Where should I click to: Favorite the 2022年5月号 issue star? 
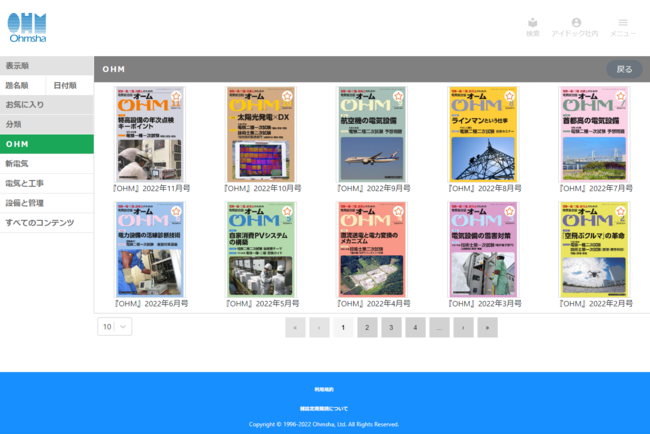pyautogui.click(x=287, y=211)
